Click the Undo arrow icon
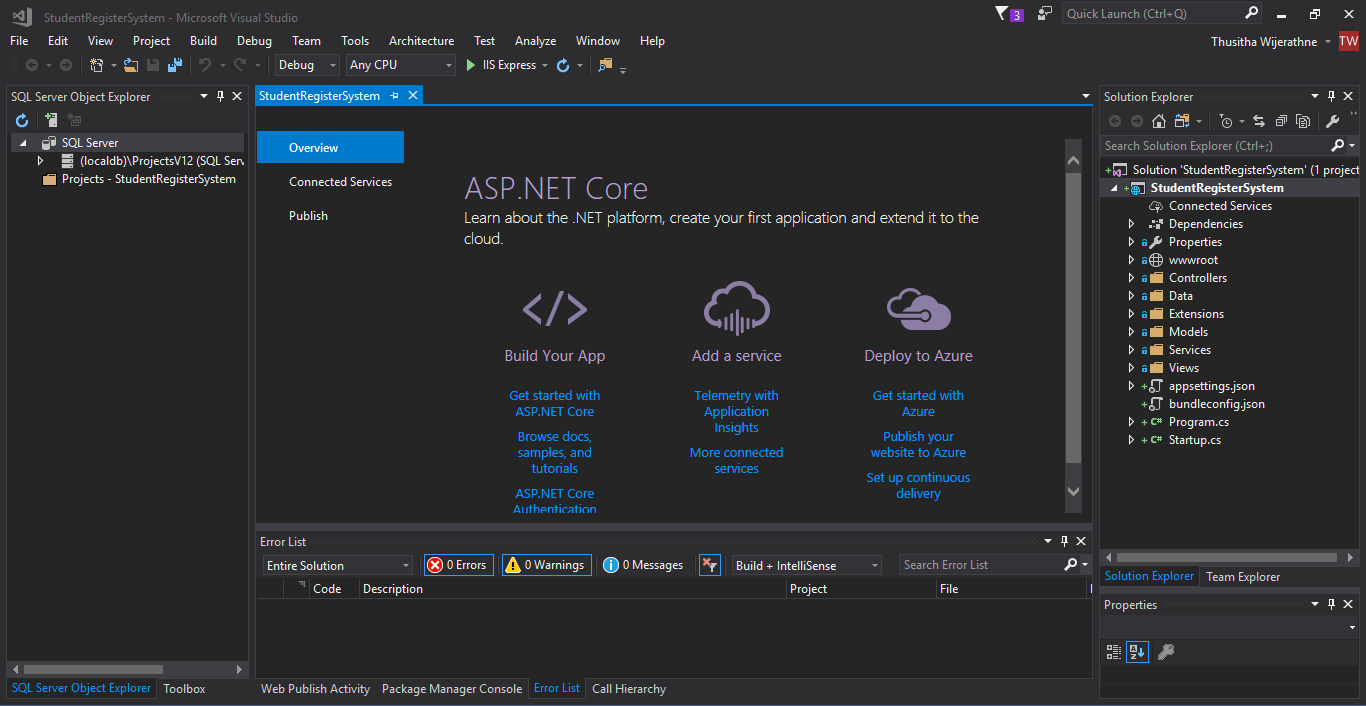1366x706 pixels. click(204, 65)
